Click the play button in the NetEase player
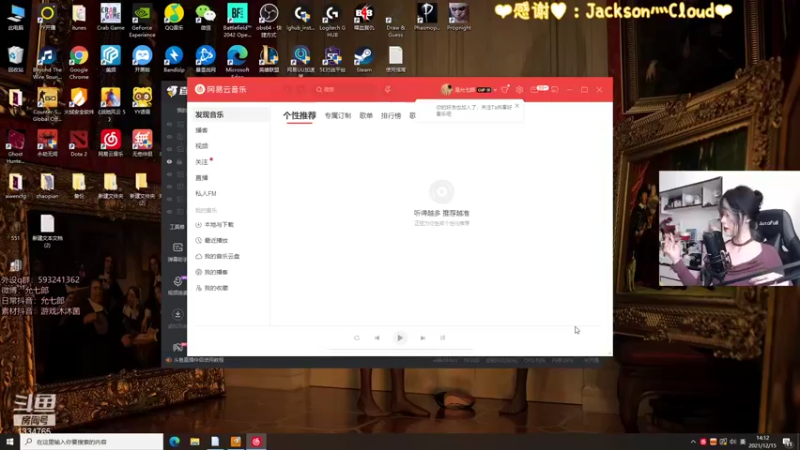This screenshot has width=800, height=450. pos(400,338)
